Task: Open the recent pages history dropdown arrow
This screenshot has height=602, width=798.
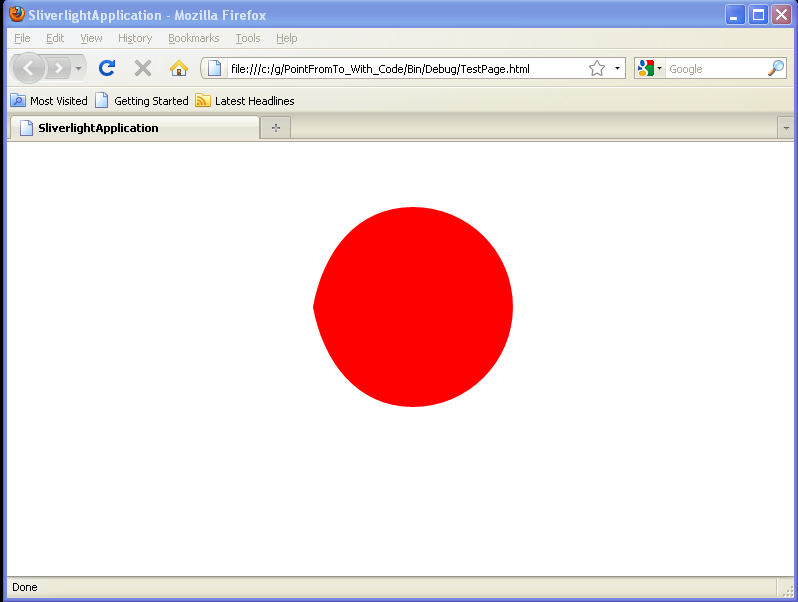Action: [x=78, y=68]
